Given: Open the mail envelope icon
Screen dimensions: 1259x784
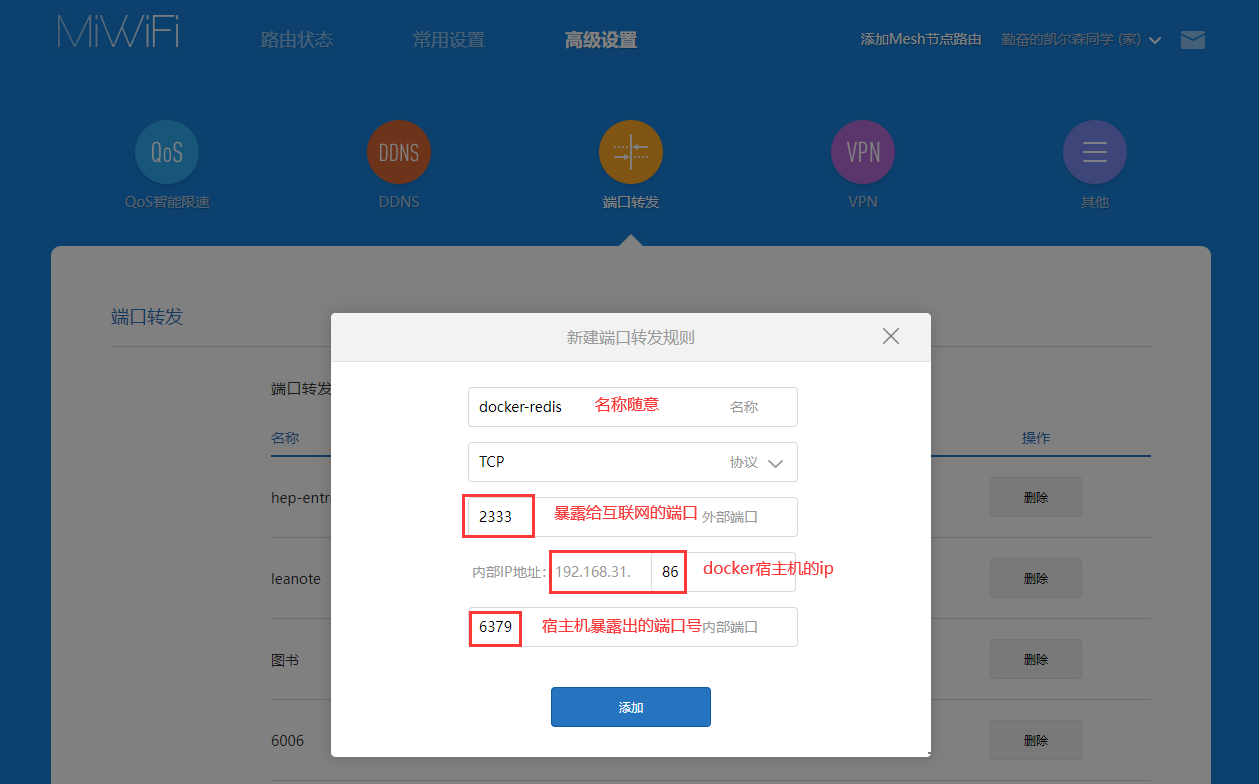Looking at the screenshot, I should (1193, 40).
